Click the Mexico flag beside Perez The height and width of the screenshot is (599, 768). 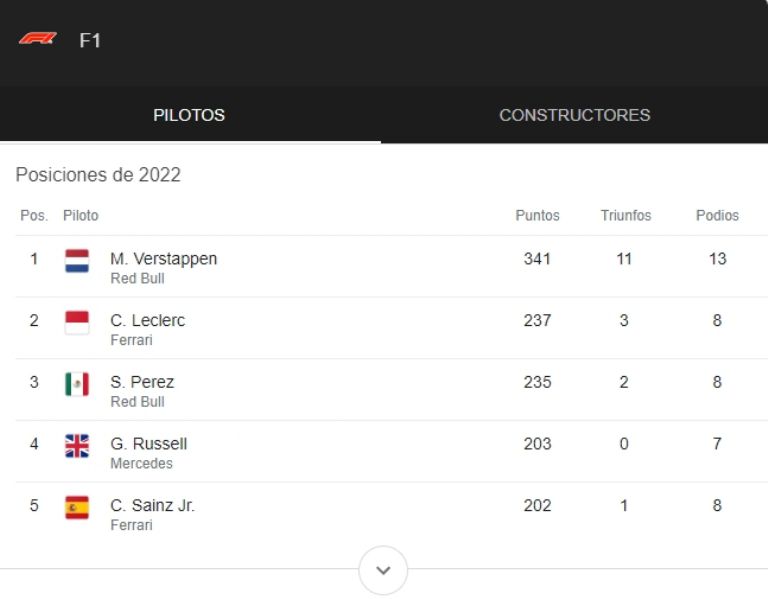(x=77, y=384)
